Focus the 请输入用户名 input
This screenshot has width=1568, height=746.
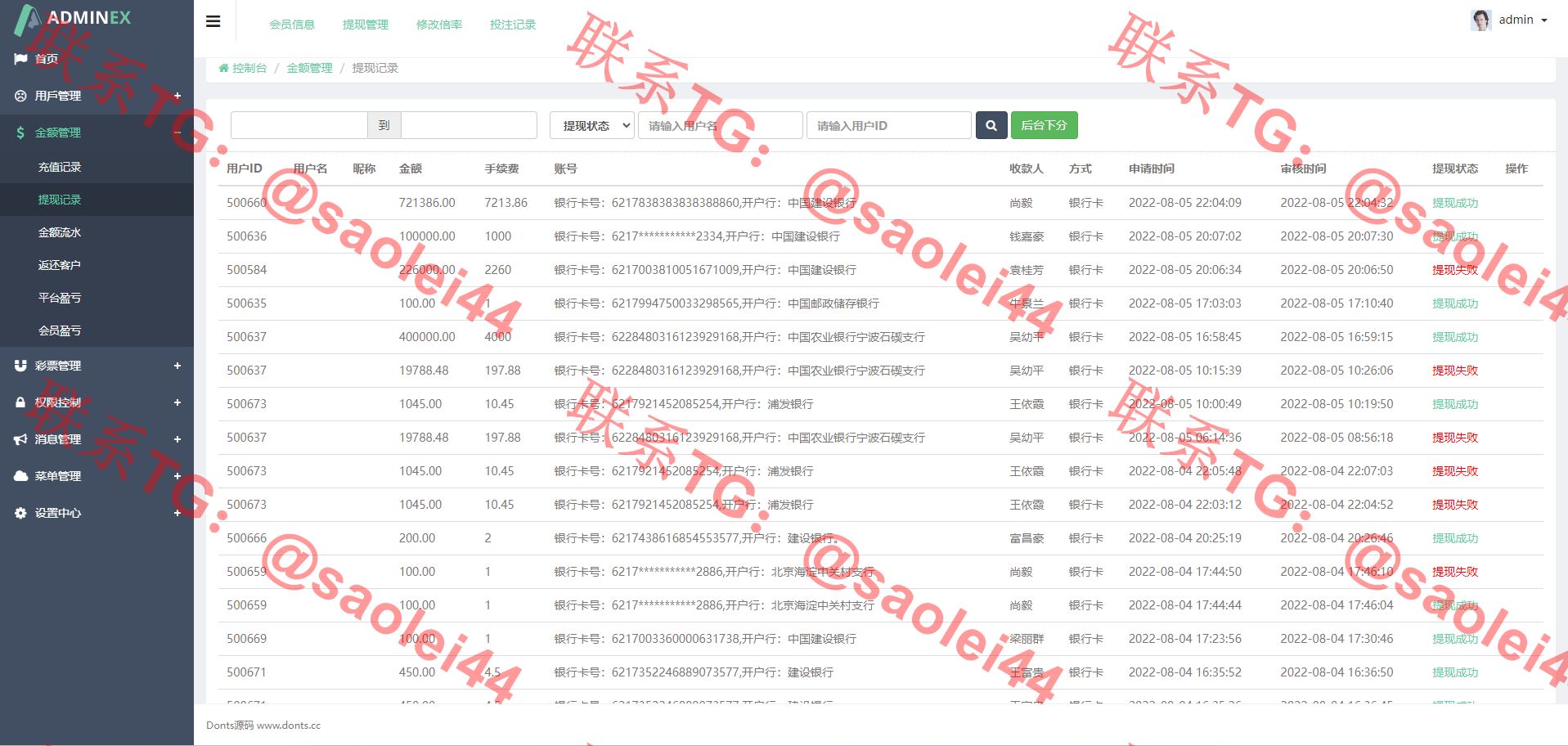720,125
